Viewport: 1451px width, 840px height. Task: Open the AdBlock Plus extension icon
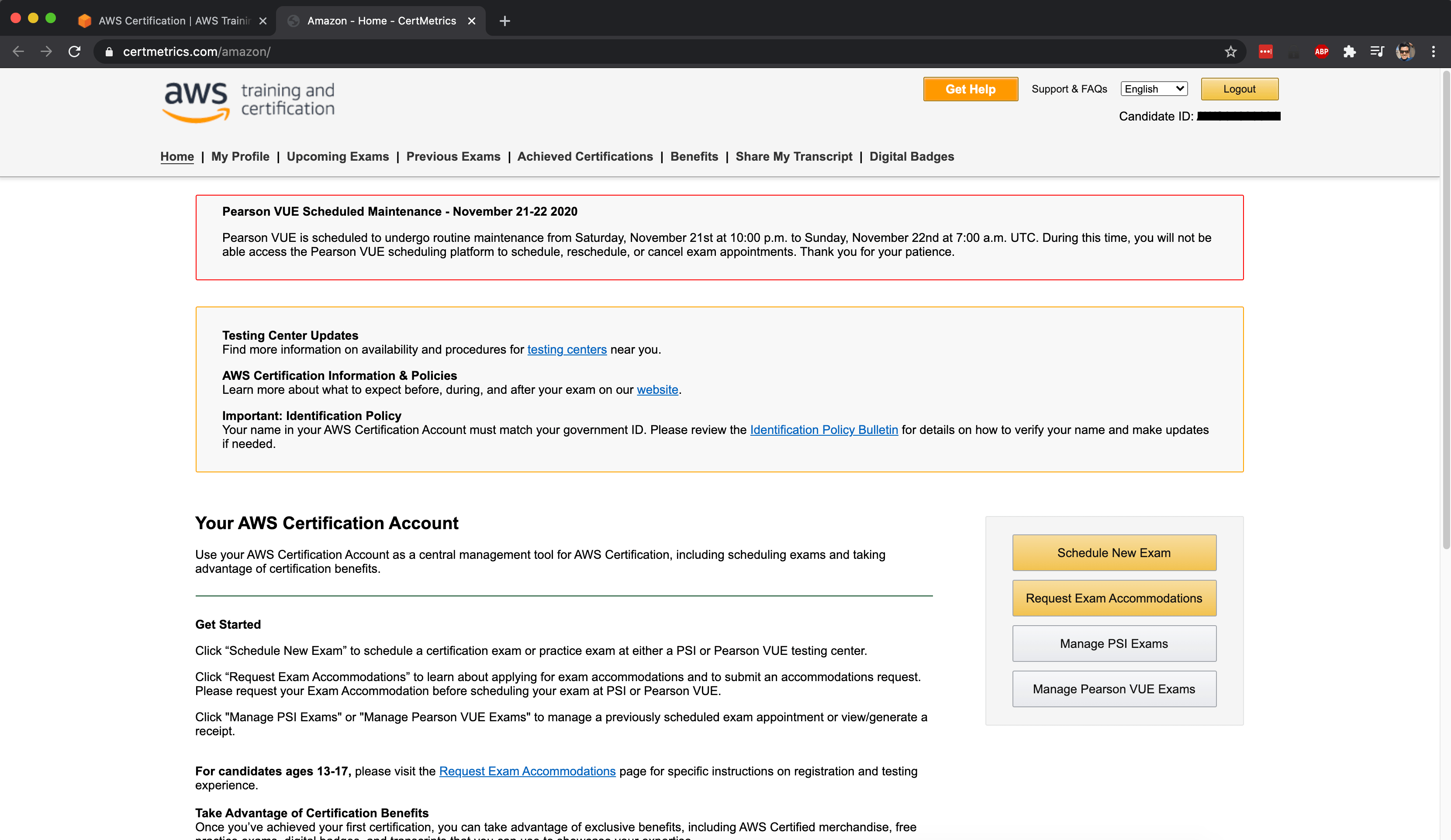[x=1321, y=52]
